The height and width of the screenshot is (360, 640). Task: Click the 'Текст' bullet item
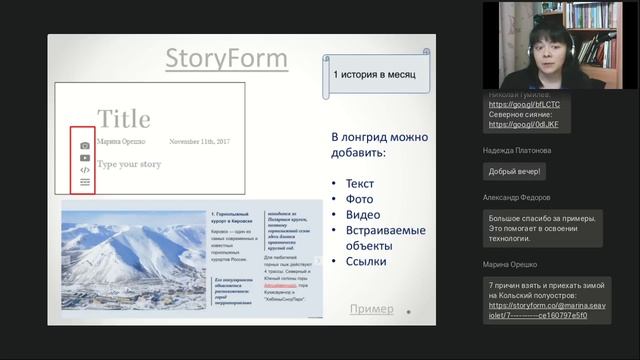click(360, 184)
